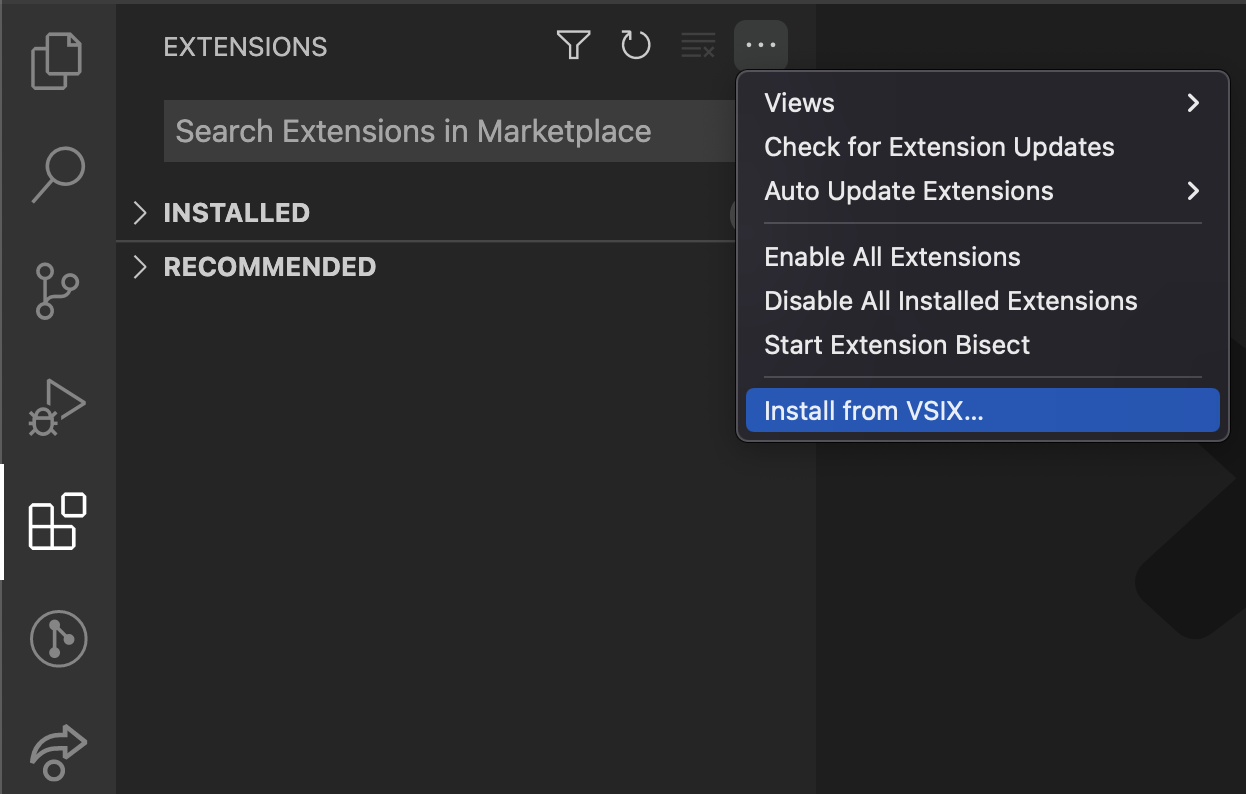Expand the INSTALLED section

point(236,213)
